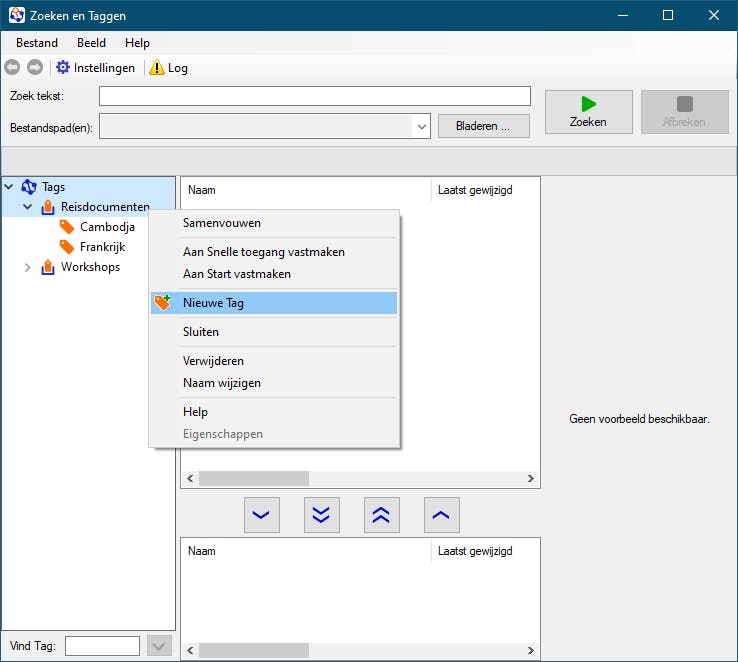Collapse the Tags root node
This screenshot has width=738, height=662.
[x=9, y=187]
